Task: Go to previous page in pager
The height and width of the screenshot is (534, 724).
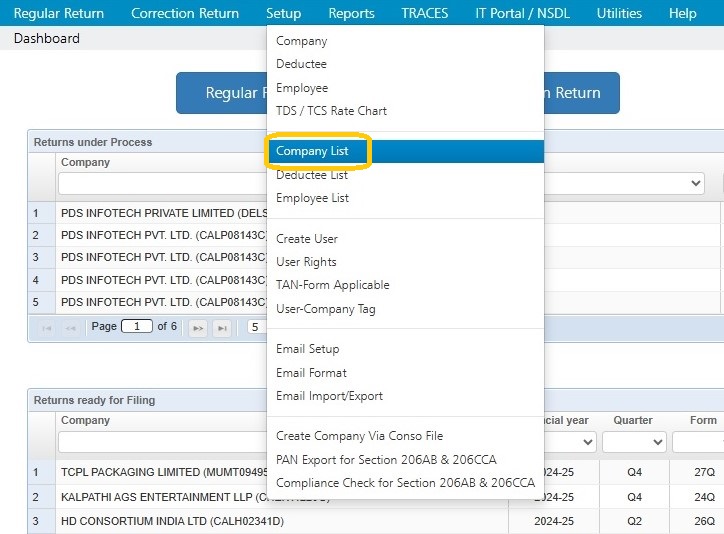Action: [70, 328]
